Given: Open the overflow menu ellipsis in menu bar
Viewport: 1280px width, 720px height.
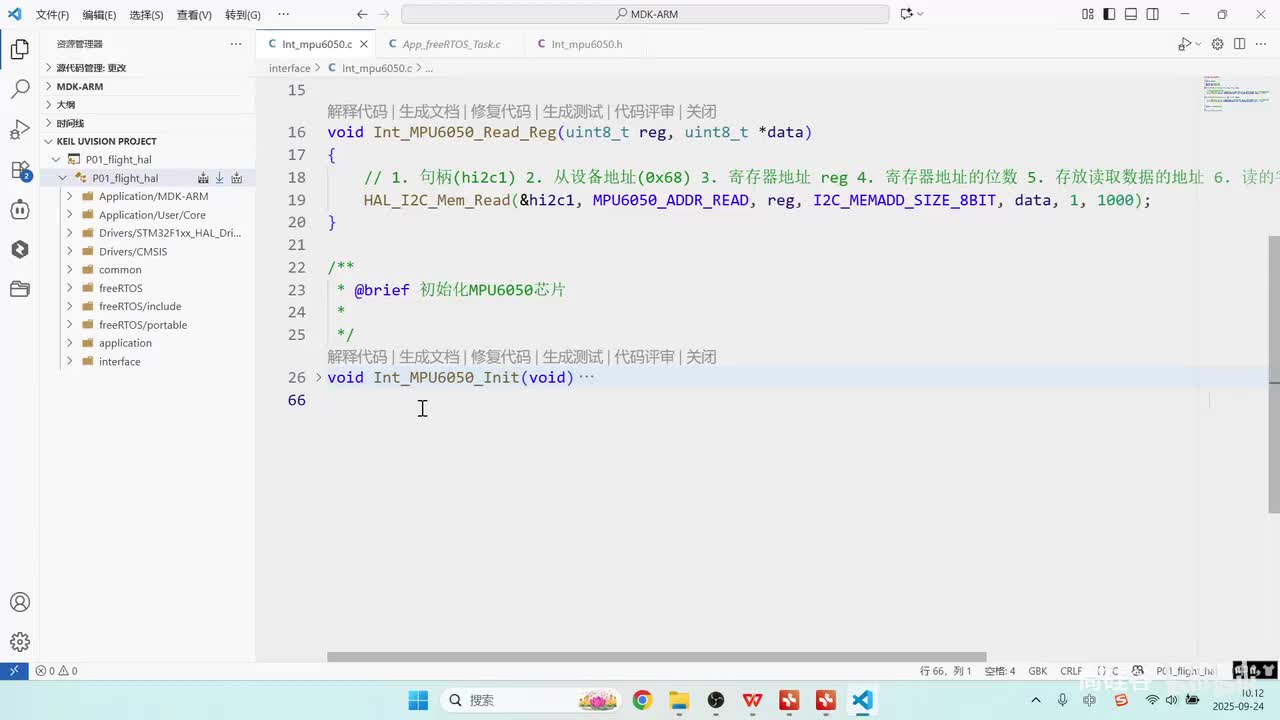Looking at the screenshot, I should click(x=283, y=15).
